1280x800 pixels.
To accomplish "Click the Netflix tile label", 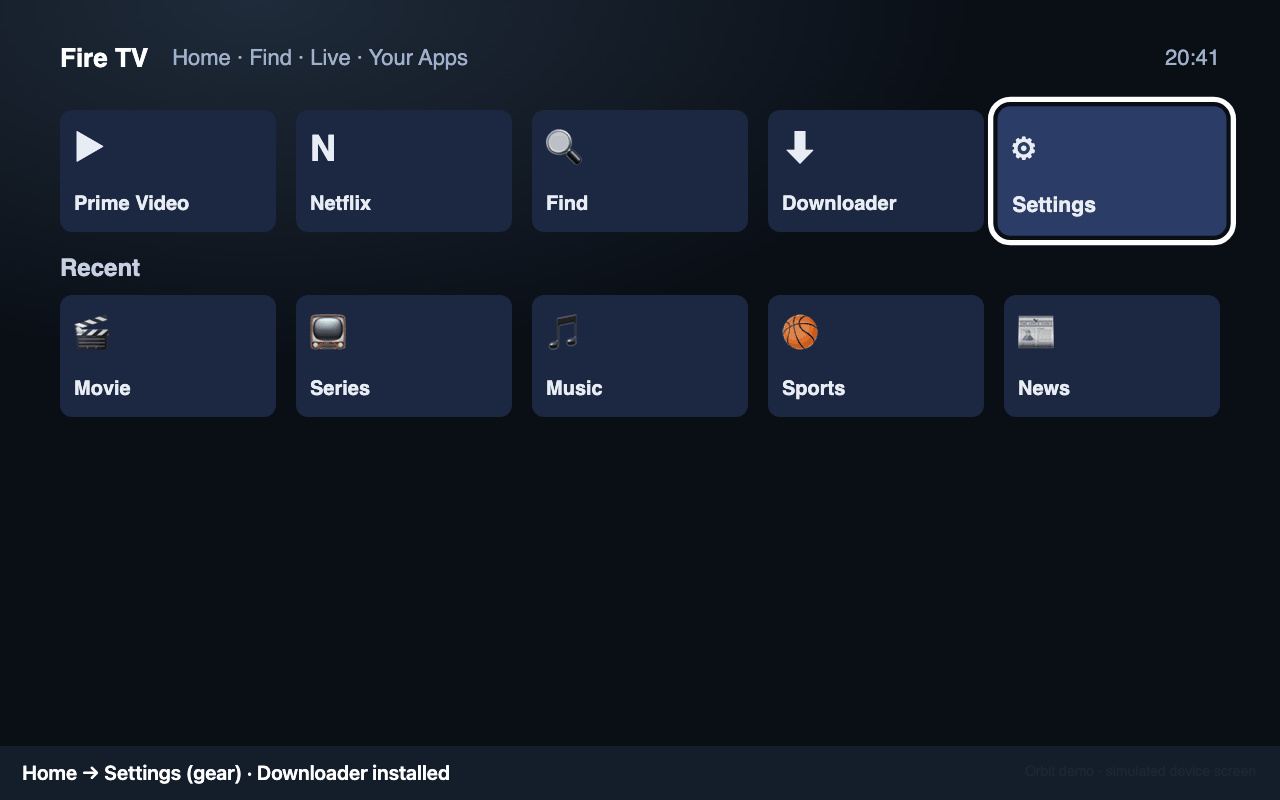I will click(x=340, y=203).
